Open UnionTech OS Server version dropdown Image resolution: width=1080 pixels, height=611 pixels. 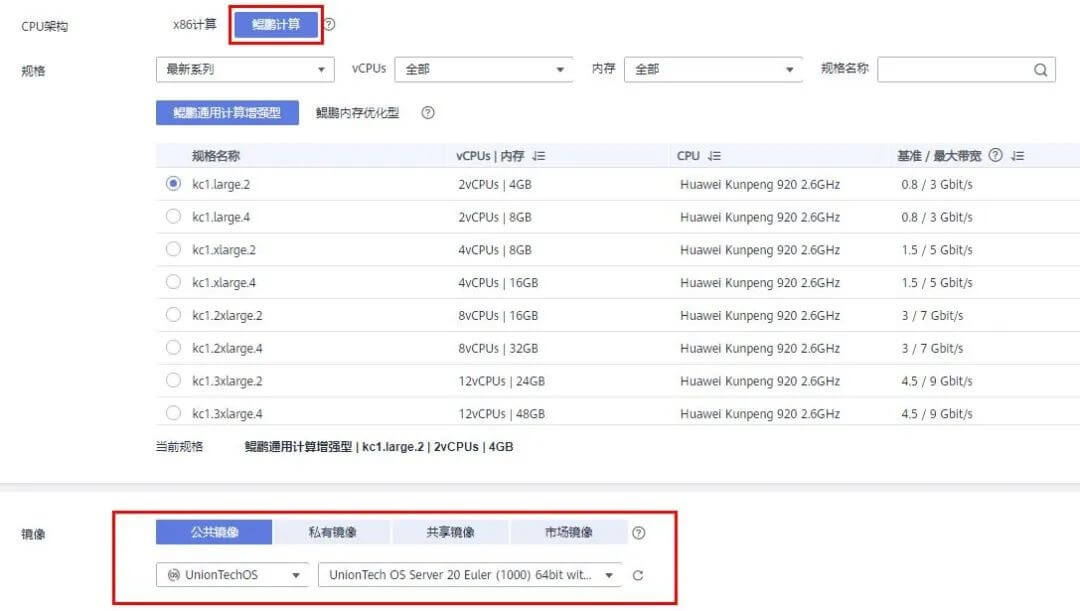pyautogui.click(x=470, y=575)
